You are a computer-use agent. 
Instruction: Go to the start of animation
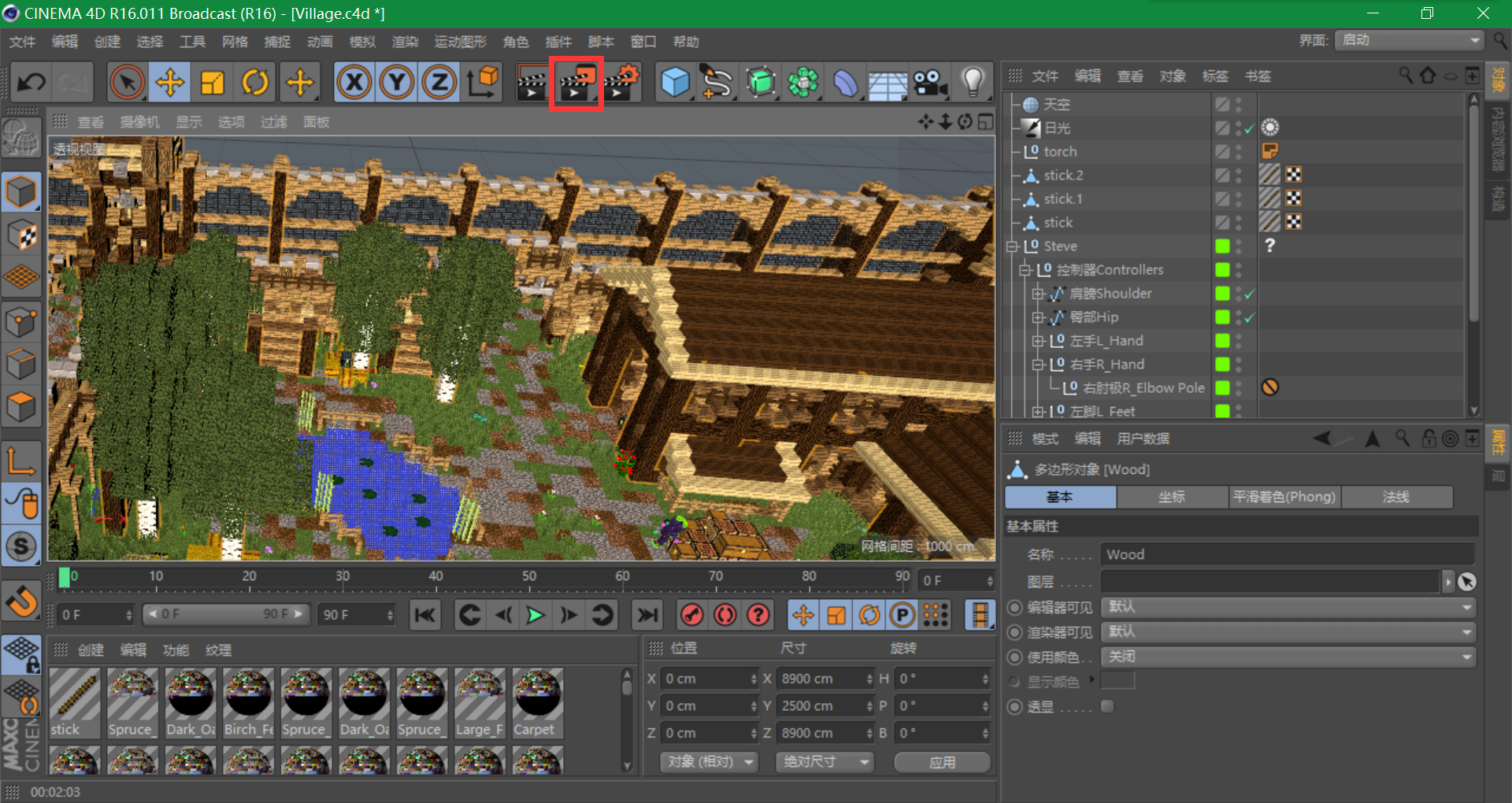click(x=425, y=615)
